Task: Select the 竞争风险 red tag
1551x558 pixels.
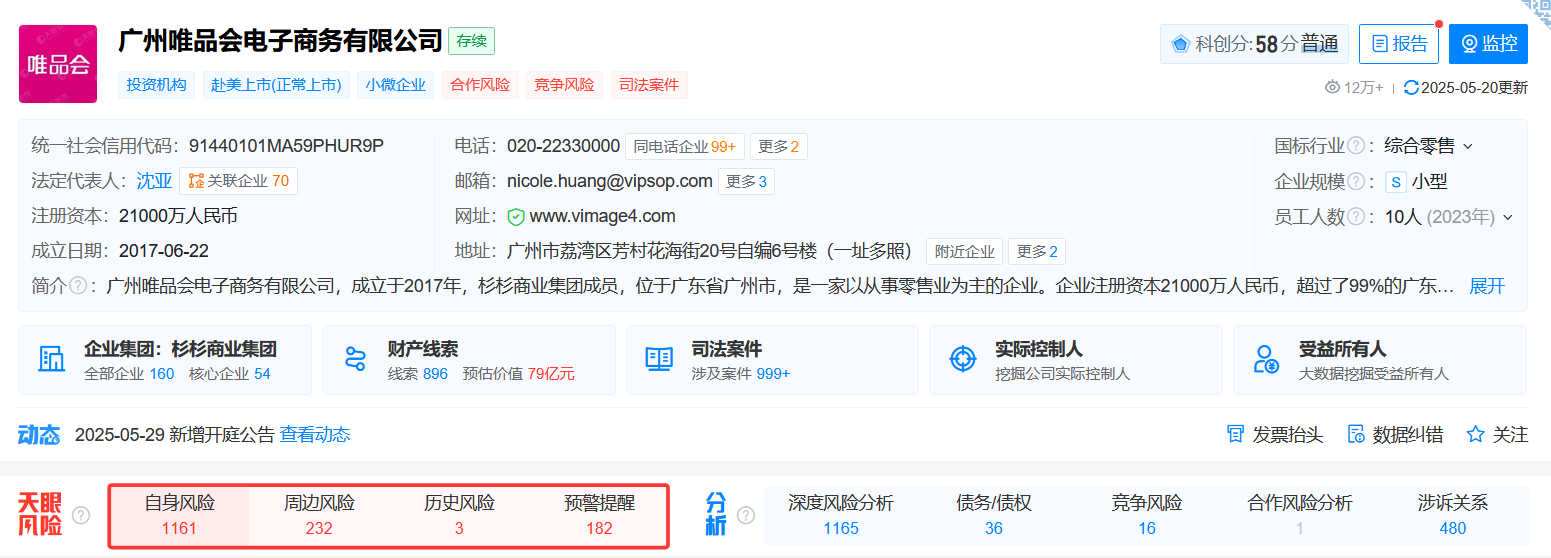Action: pos(564,85)
